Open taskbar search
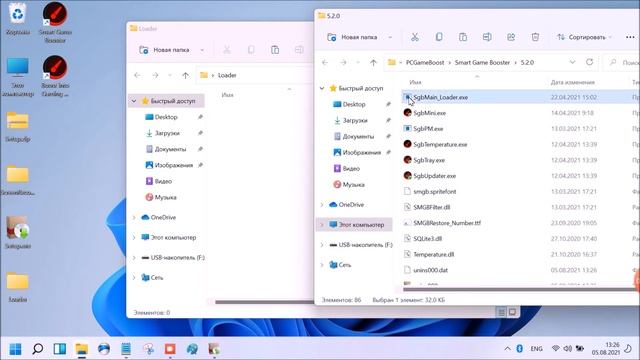 38,349
